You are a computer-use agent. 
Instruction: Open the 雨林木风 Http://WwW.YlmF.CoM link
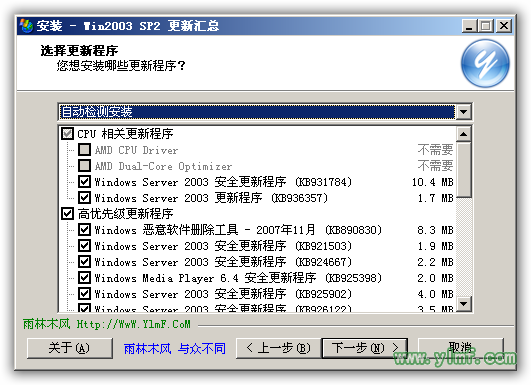coord(107,324)
